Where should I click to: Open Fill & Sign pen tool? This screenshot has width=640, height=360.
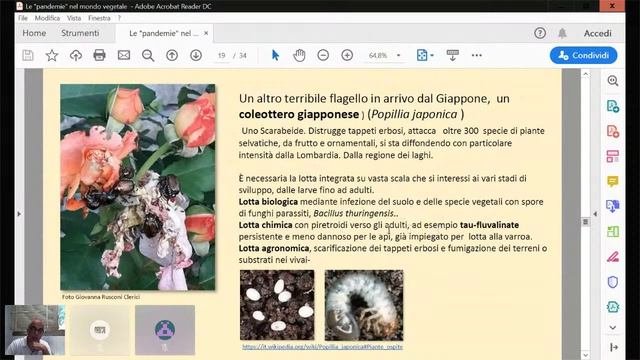point(613,257)
